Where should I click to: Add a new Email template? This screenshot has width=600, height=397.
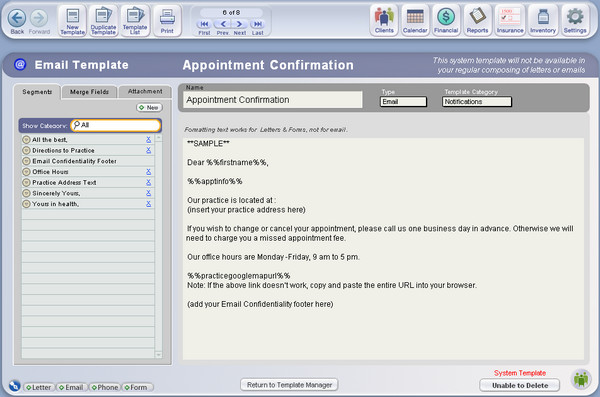pyautogui.click(x=72, y=387)
